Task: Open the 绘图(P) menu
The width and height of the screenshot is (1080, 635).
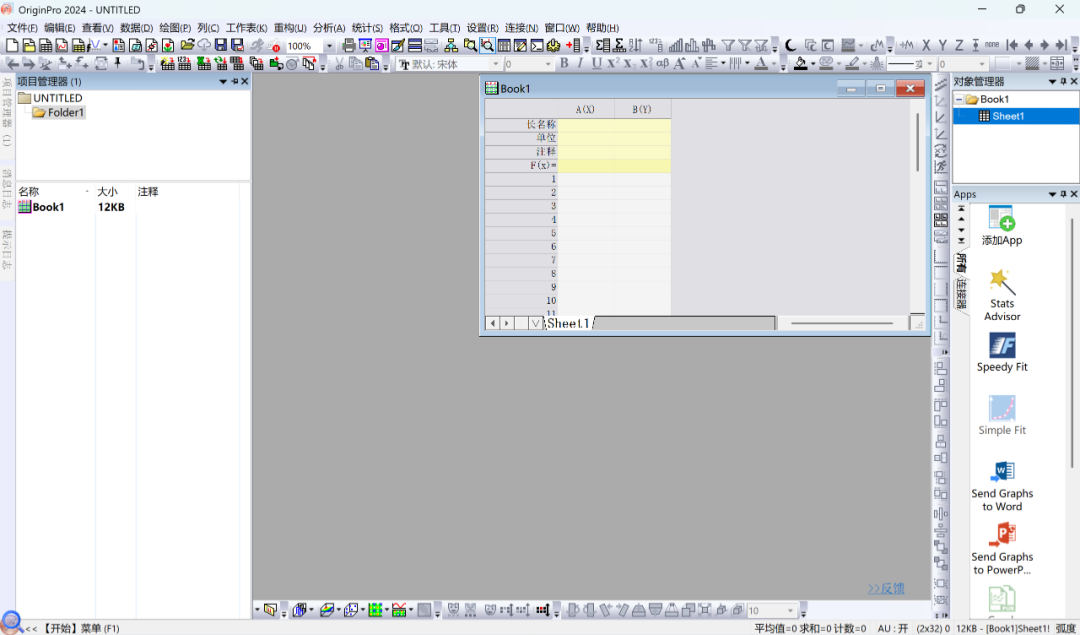Action: click(x=175, y=28)
